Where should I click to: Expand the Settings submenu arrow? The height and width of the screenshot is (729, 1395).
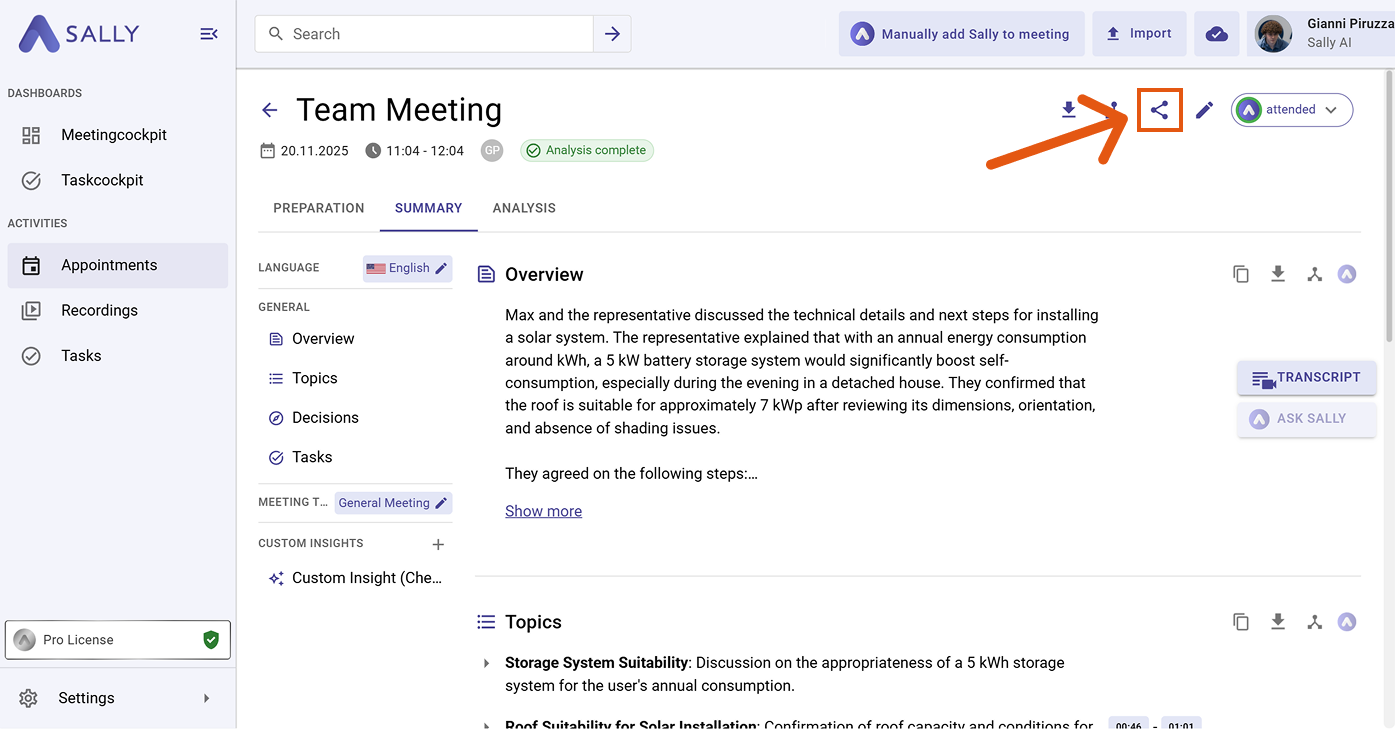[x=207, y=698]
